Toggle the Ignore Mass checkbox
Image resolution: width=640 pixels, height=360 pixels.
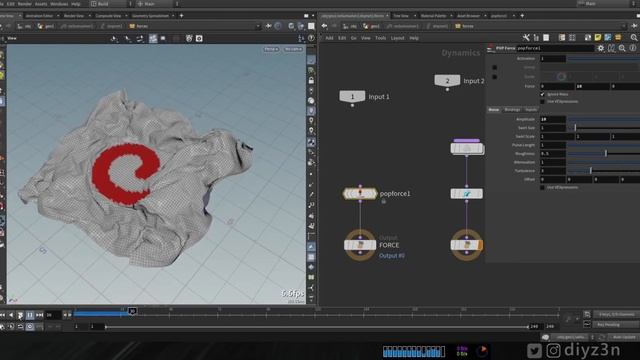[x=542, y=94]
